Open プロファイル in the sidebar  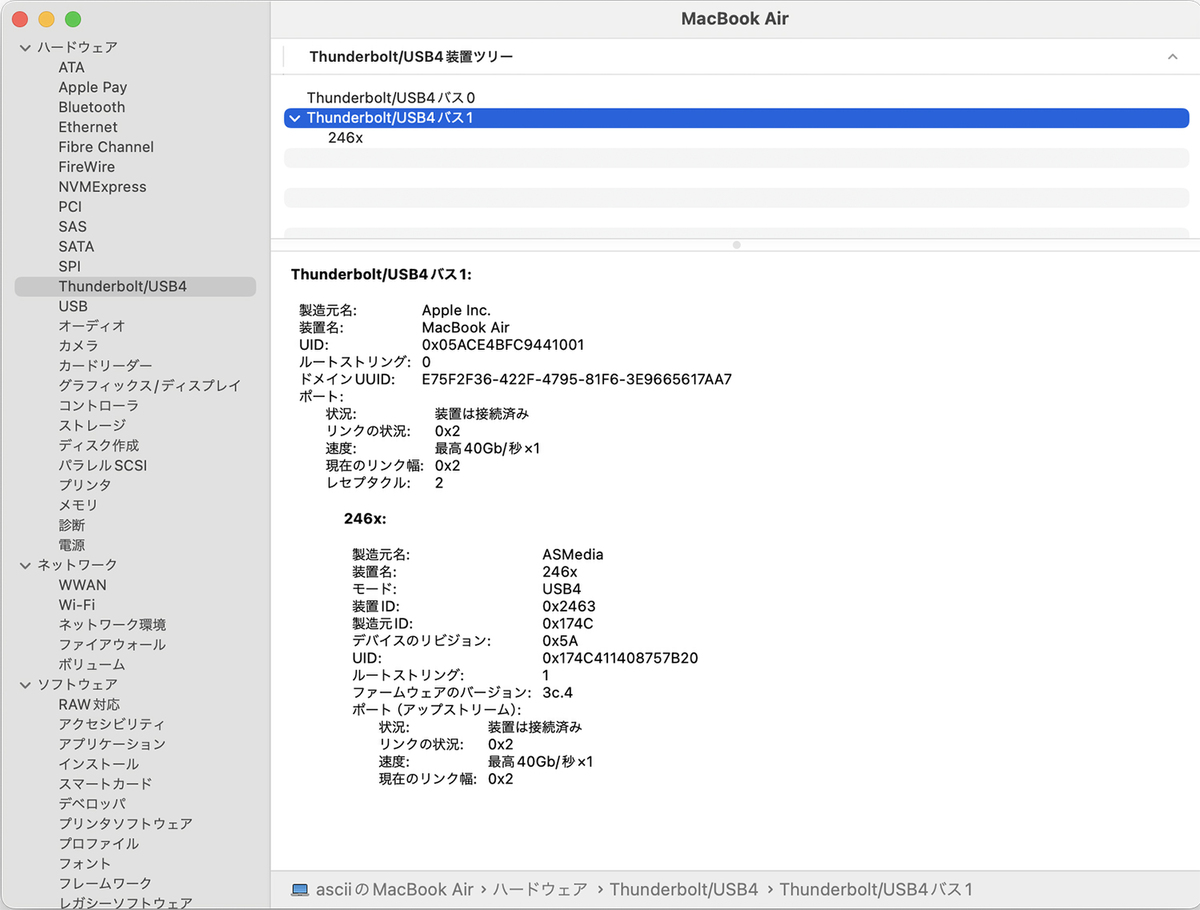click(x=98, y=844)
